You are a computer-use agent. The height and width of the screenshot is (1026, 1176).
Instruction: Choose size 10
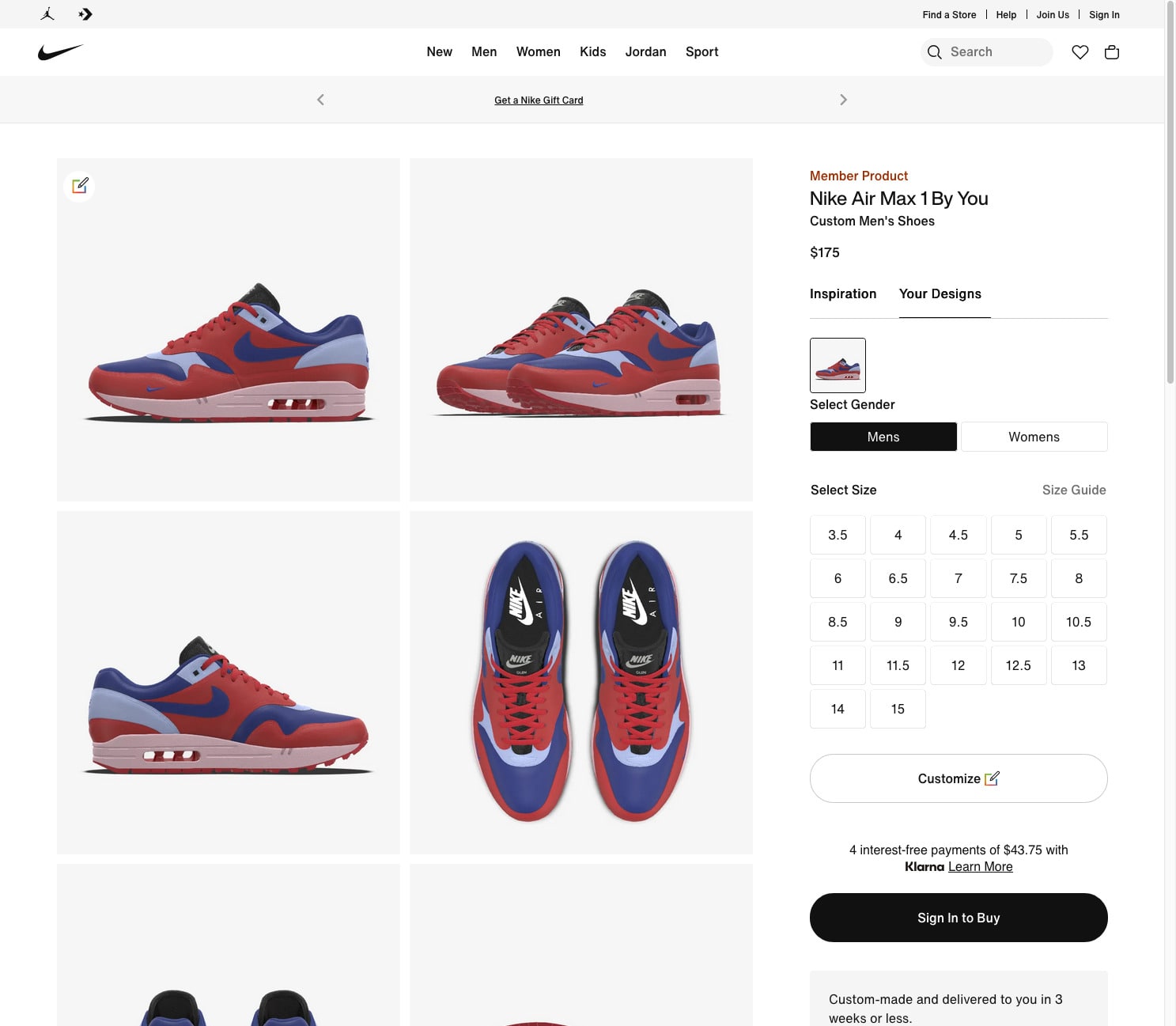pos(1019,622)
